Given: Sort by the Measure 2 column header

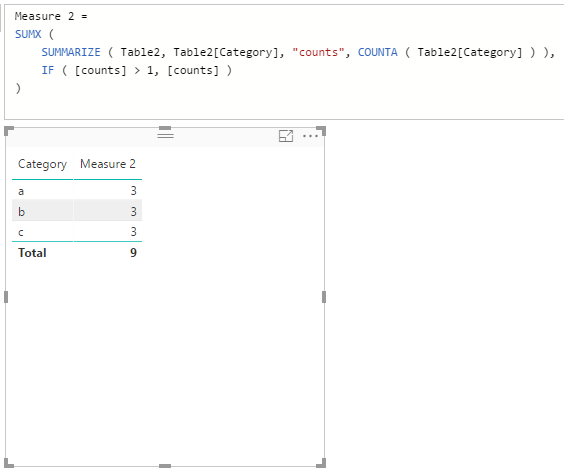Looking at the screenshot, I should [108, 164].
